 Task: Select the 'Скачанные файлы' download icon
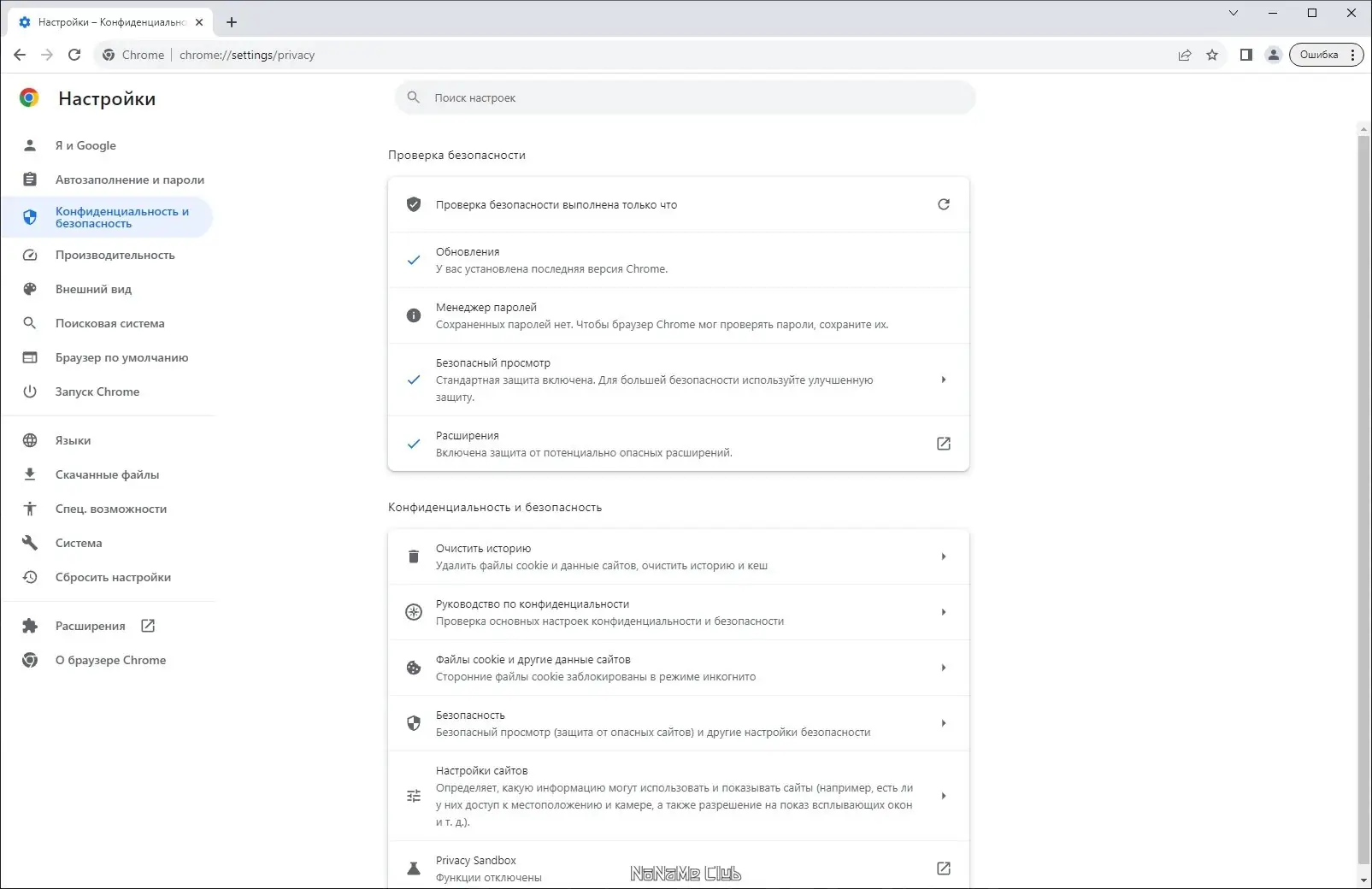click(31, 474)
